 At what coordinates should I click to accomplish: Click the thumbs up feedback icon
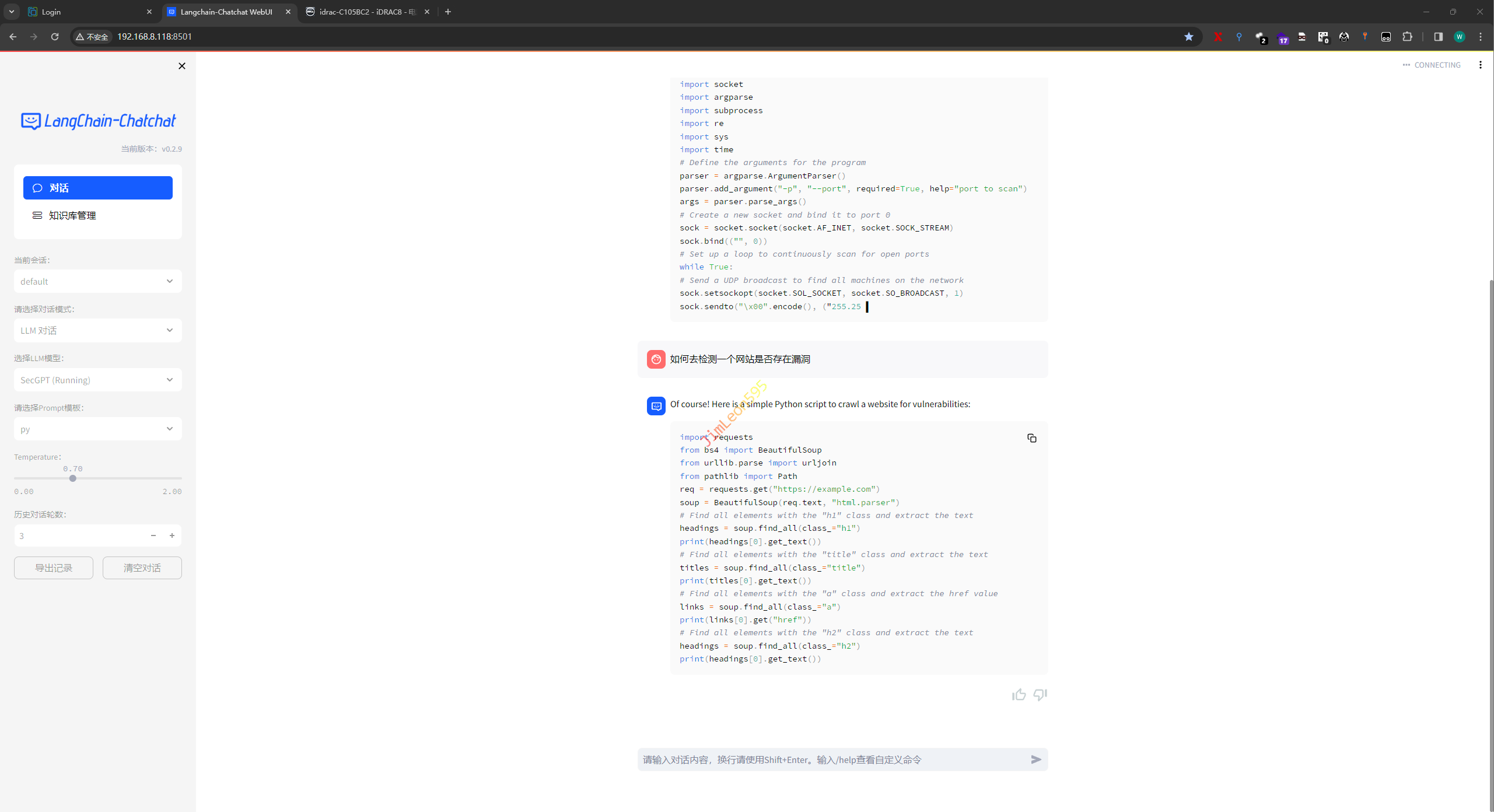click(x=1019, y=694)
